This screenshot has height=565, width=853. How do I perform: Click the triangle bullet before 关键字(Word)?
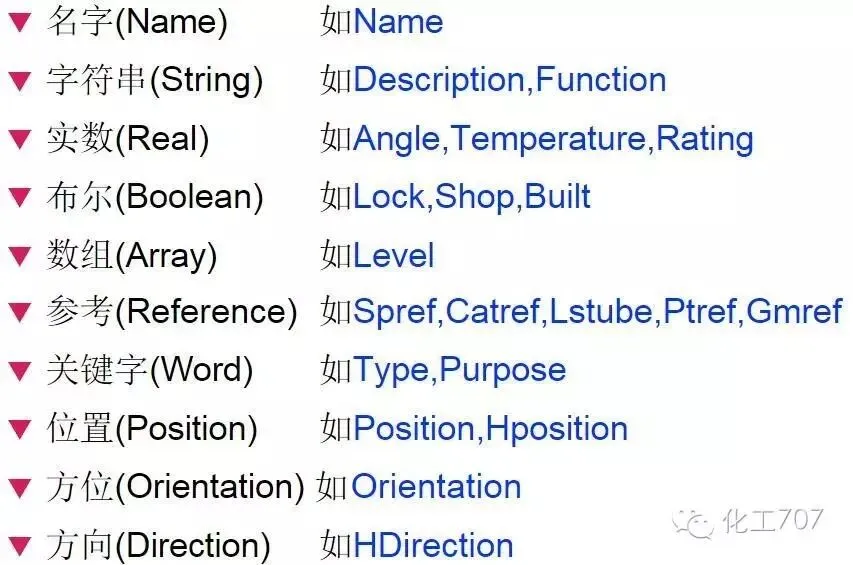[20, 371]
